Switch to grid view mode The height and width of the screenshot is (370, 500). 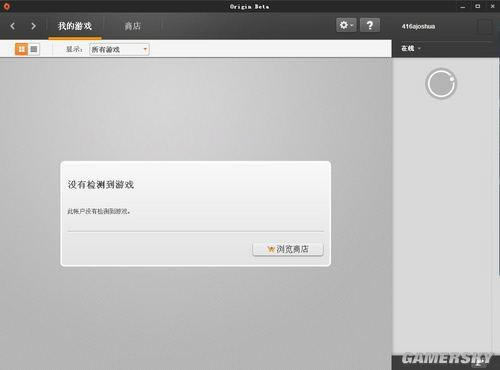[21, 49]
